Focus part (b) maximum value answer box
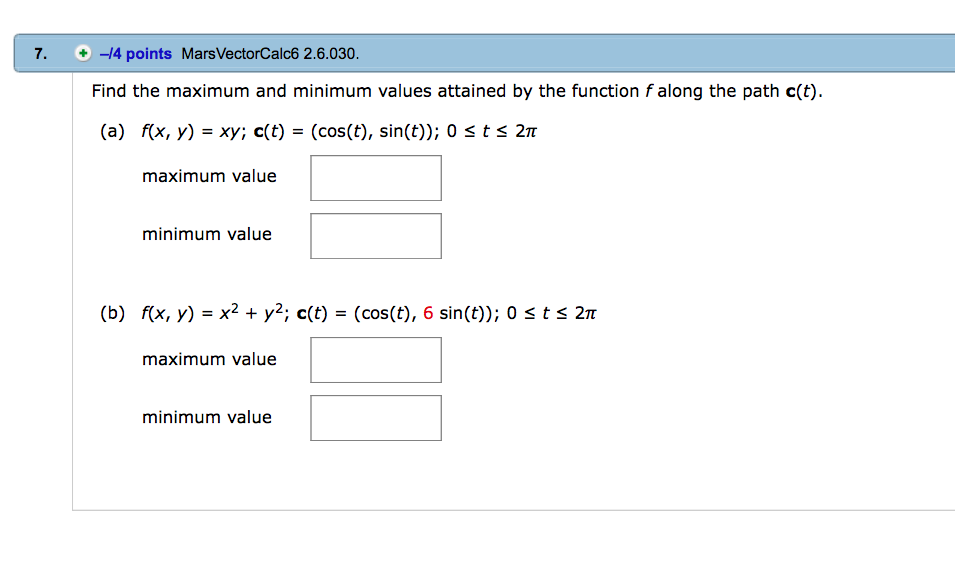 [x=376, y=360]
